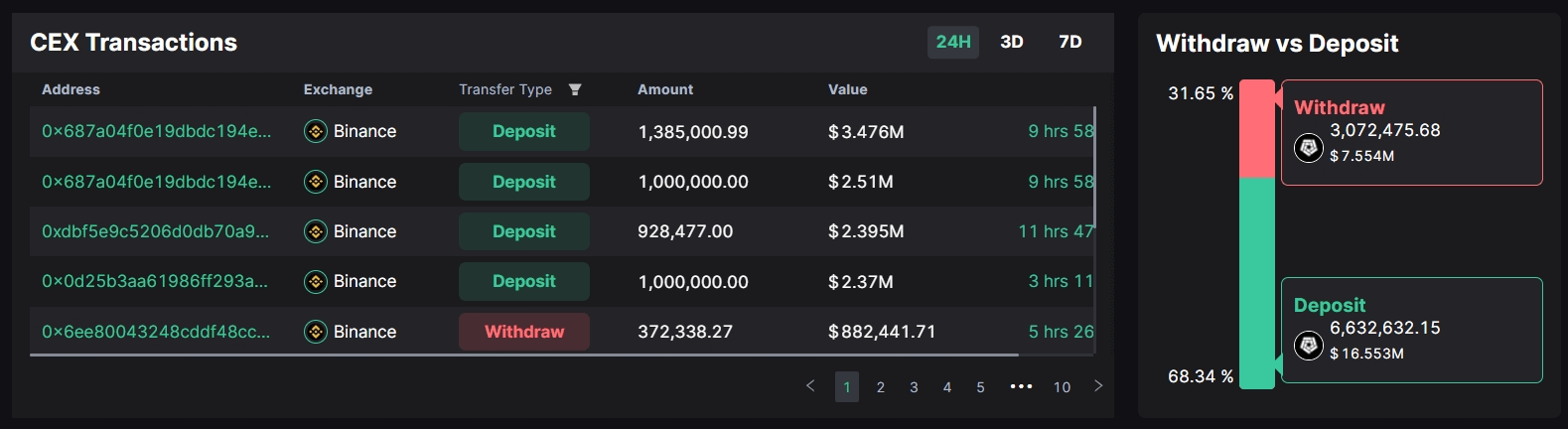Click the Transfer Type filter funnel icon

coord(574,89)
